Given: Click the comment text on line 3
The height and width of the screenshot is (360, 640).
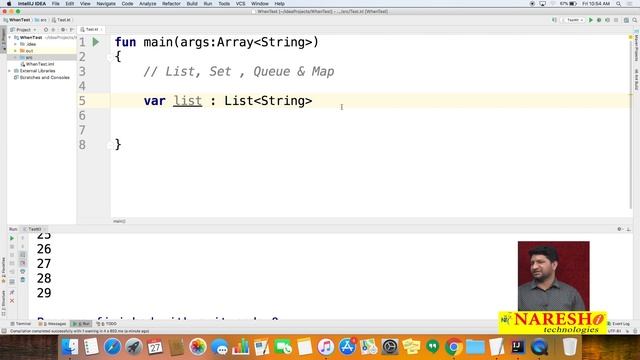Looking at the screenshot, I should [239, 71].
